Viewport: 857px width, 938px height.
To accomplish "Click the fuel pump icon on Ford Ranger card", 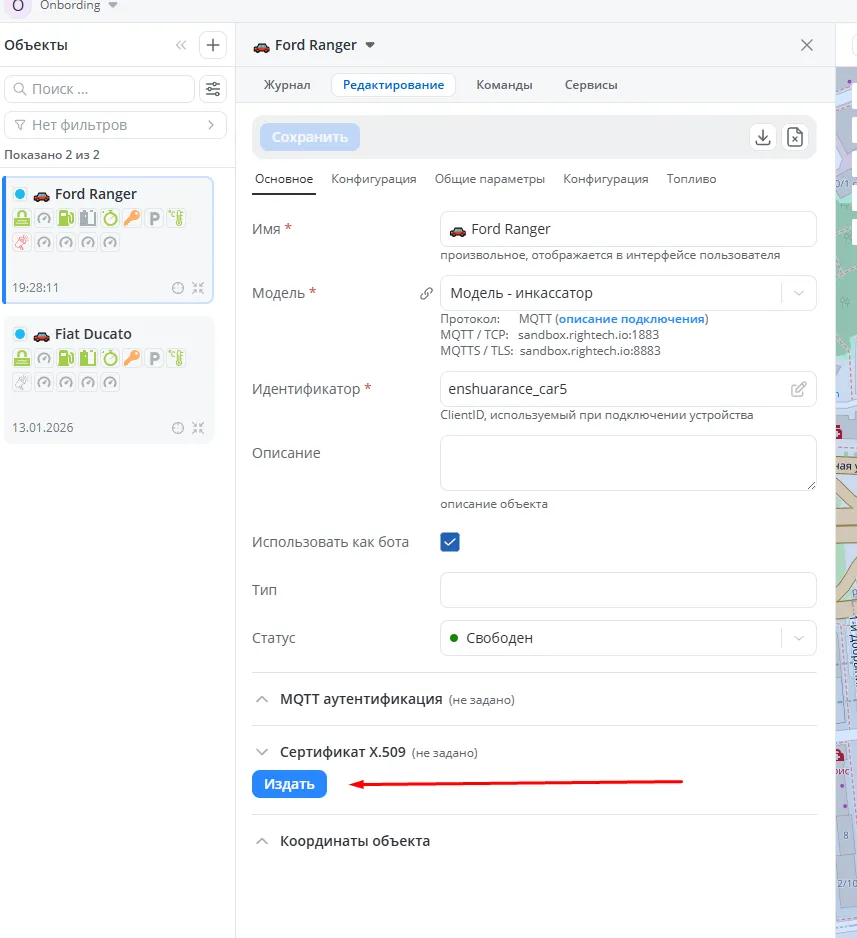I will 66,218.
